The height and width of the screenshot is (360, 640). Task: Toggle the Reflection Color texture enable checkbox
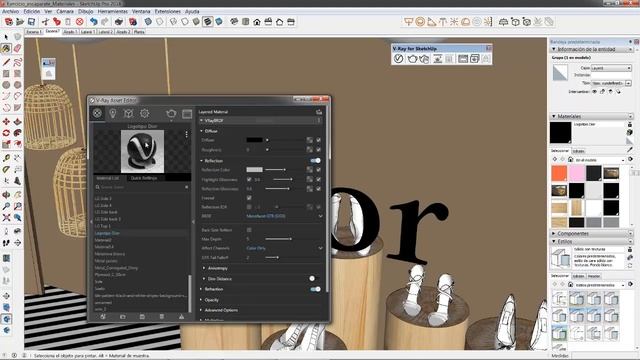(318, 169)
